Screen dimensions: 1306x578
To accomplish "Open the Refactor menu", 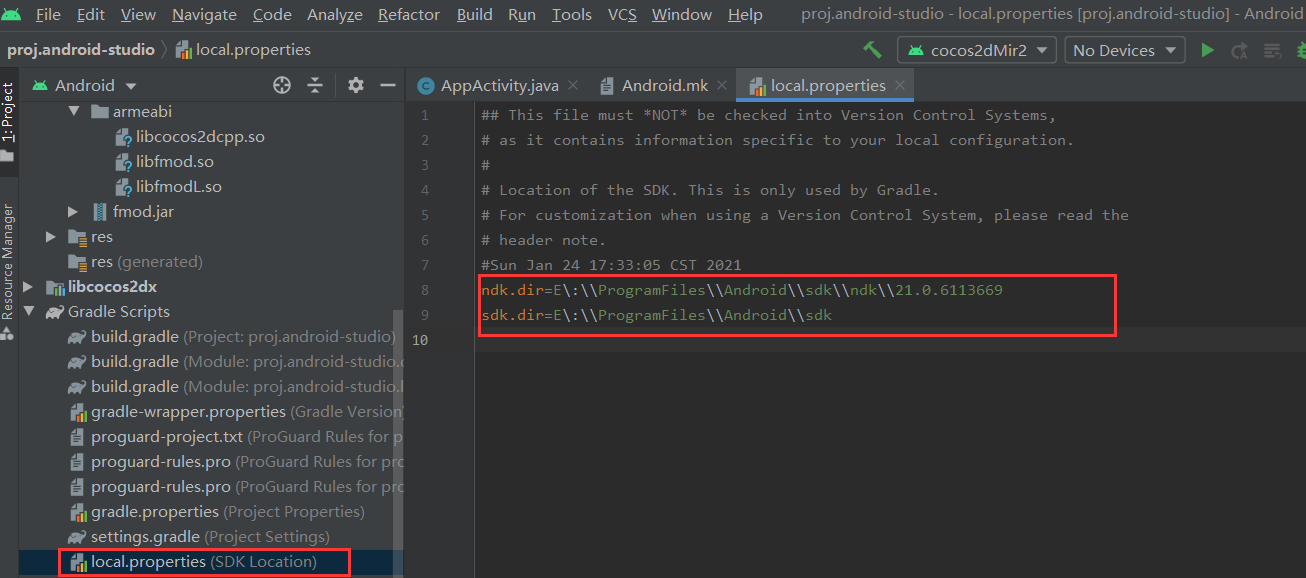I will click(409, 15).
